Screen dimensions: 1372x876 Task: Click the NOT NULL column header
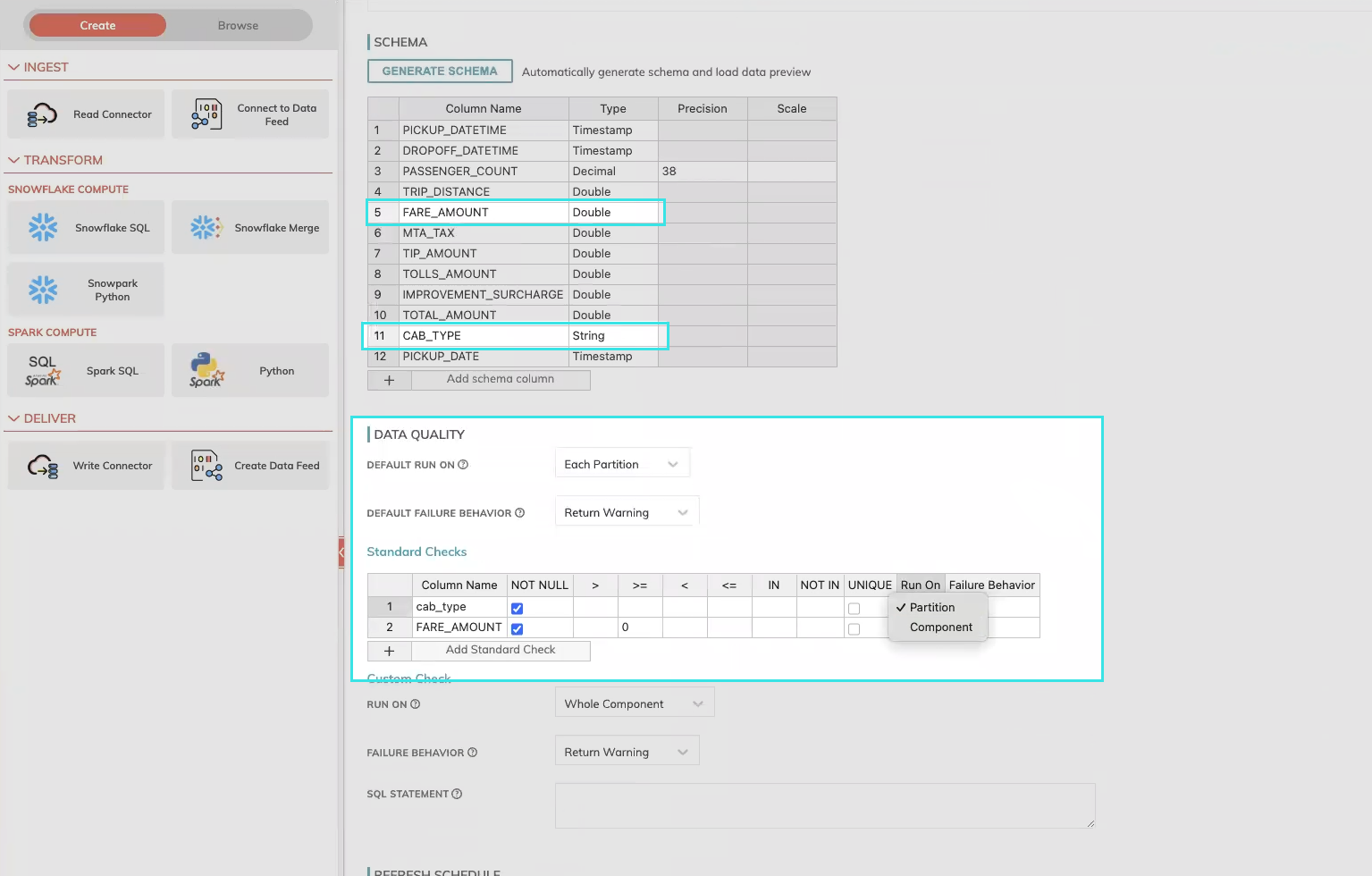click(540, 585)
